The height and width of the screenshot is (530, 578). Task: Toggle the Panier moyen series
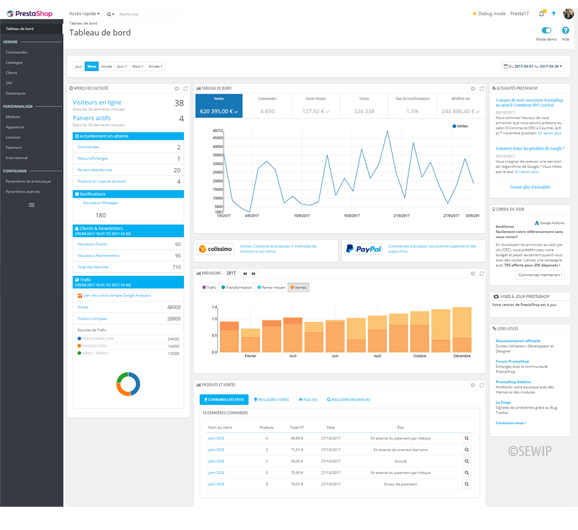[271, 287]
